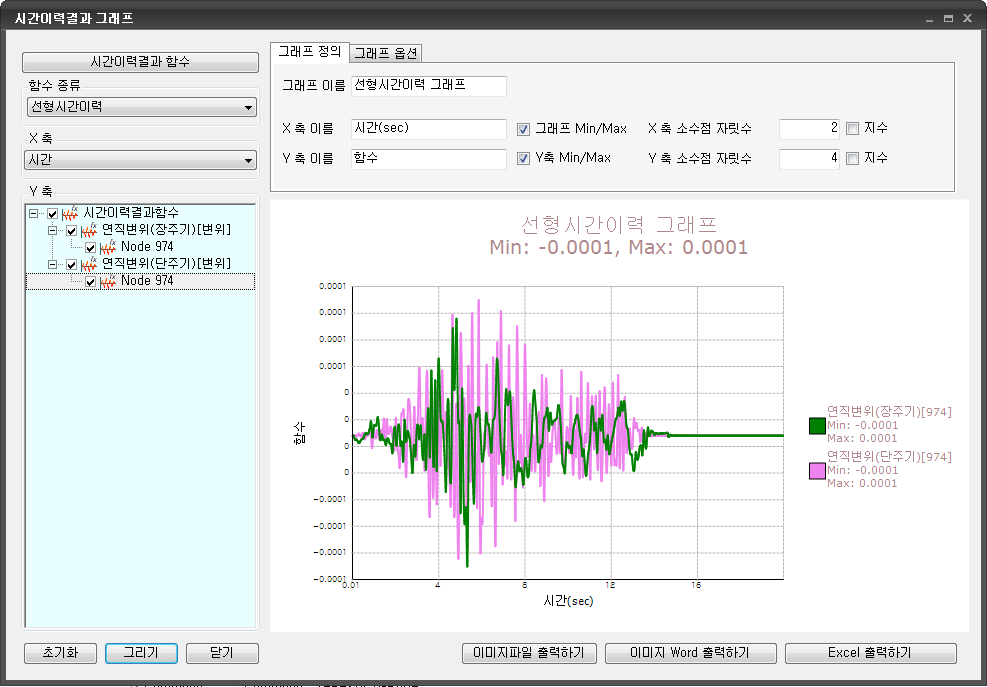This screenshot has width=987, height=687.
Task: Uncheck the 그래프 Min/Max checkbox
Action: click(523, 129)
